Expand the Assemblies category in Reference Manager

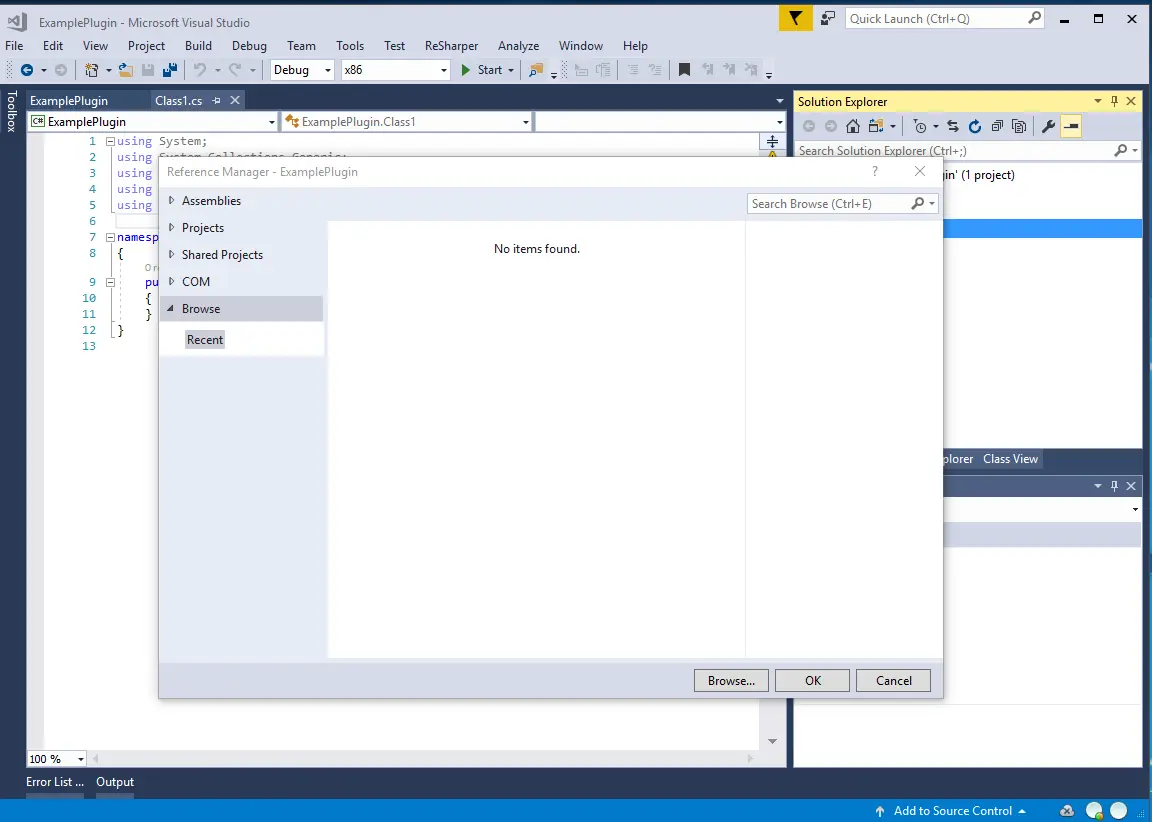[x=171, y=201]
